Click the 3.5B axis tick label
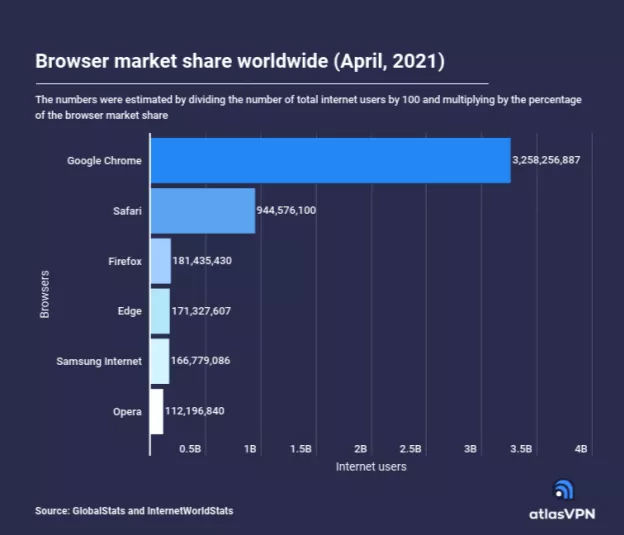 [521, 449]
